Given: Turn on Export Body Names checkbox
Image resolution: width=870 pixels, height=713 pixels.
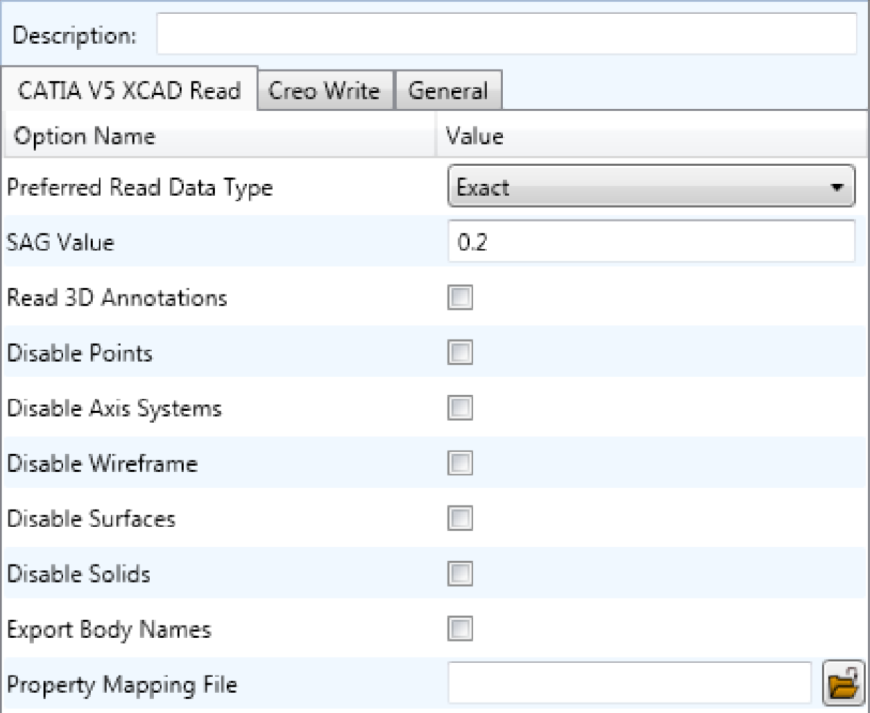Looking at the screenshot, I should 460,629.
